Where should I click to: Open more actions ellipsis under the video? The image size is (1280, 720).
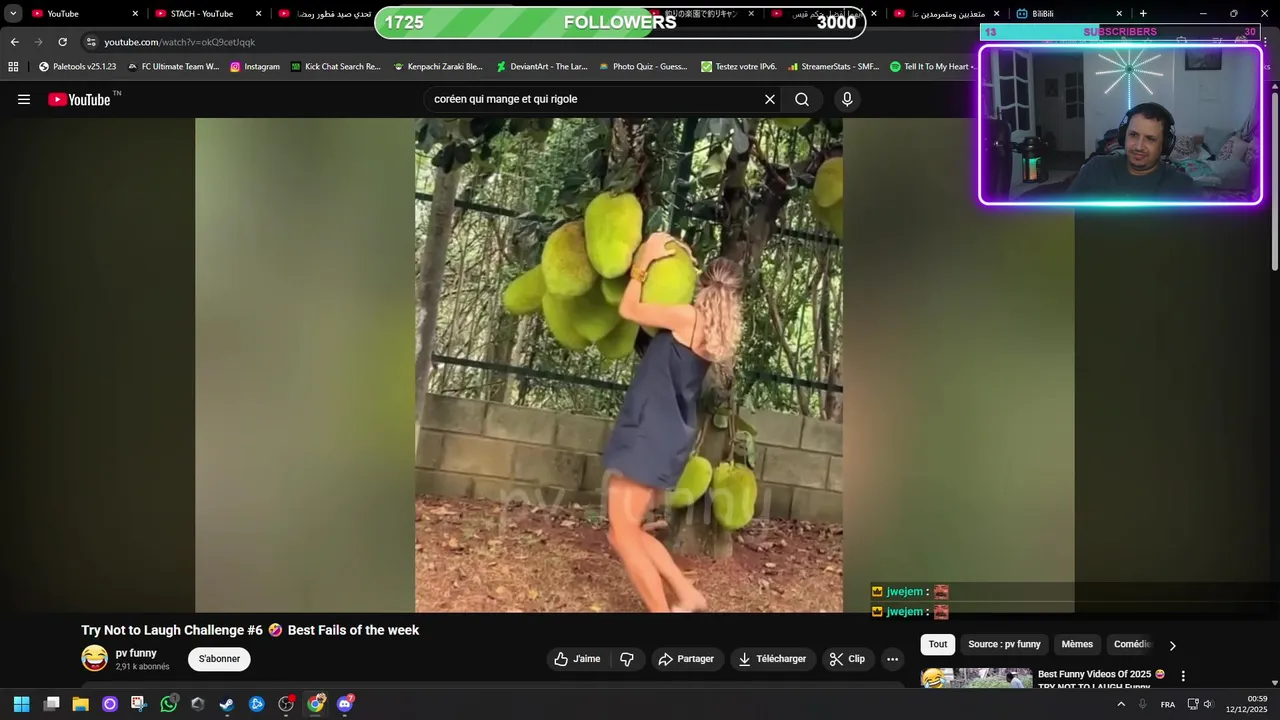(x=892, y=659)
